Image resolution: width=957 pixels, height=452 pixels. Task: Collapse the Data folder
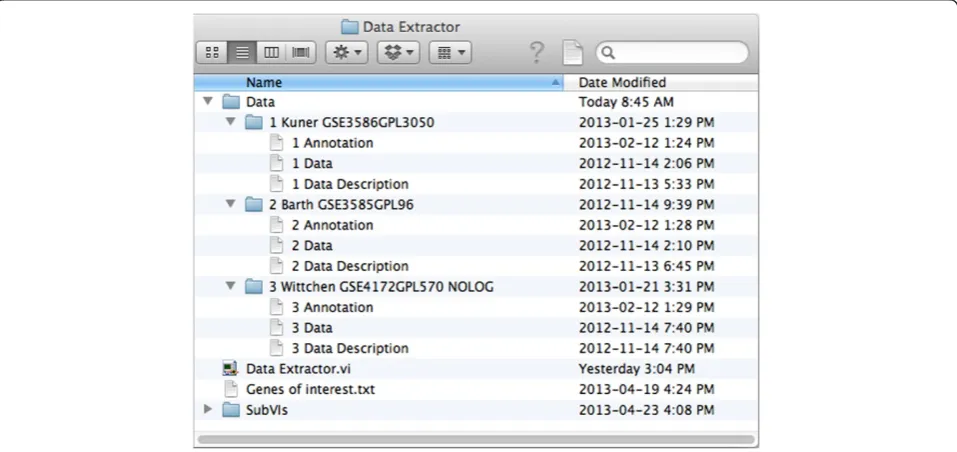[x=208, y=101]
